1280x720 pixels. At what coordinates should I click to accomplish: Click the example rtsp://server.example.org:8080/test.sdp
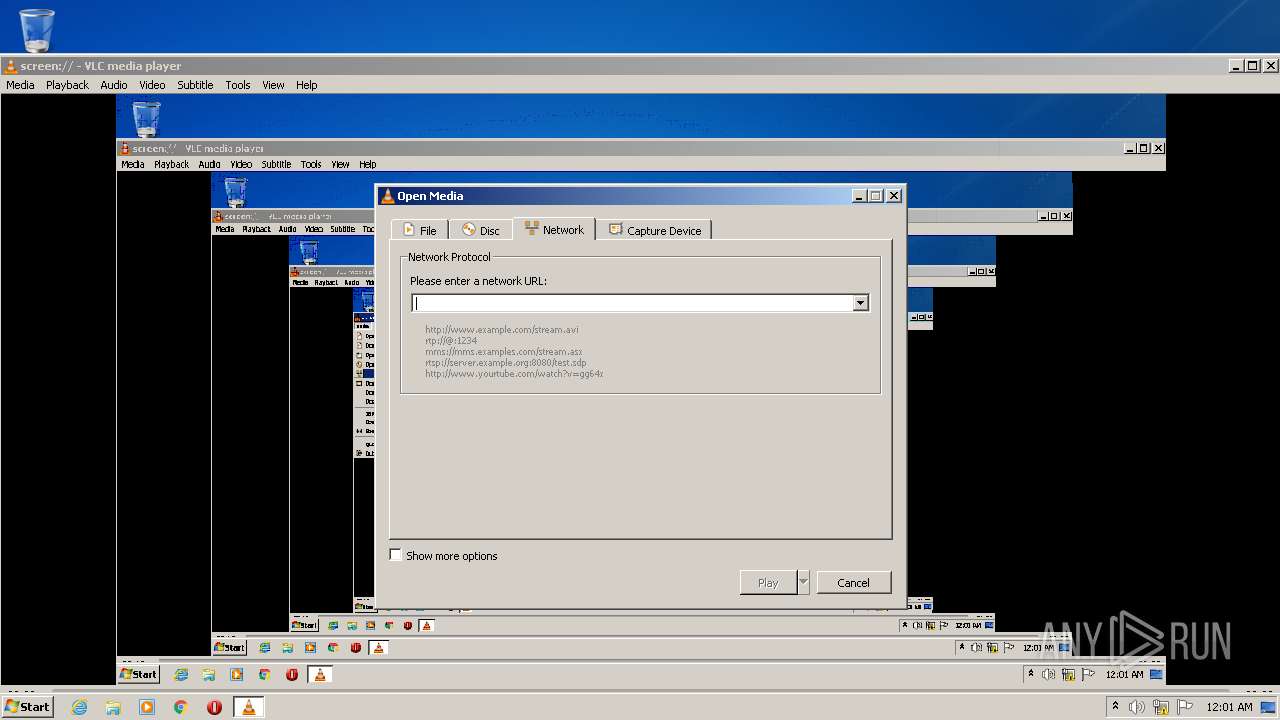point(505,362)
